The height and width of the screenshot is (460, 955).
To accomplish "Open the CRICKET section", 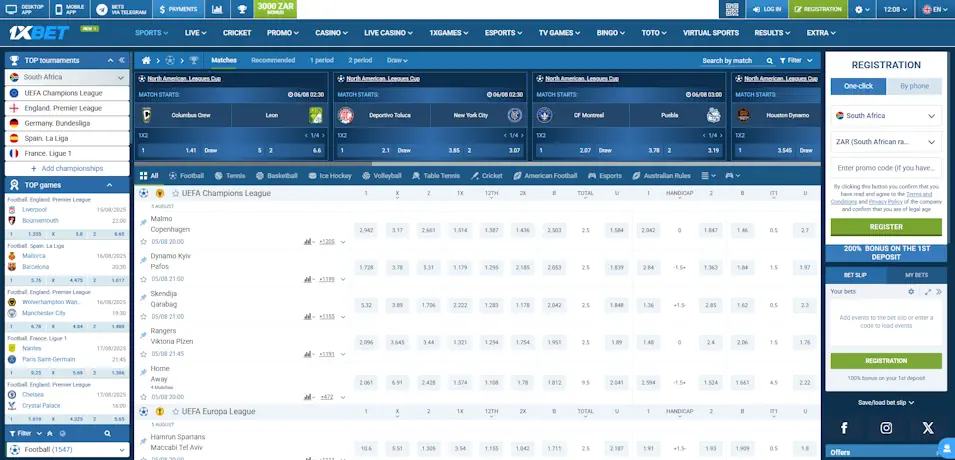I will coord(237,33).
